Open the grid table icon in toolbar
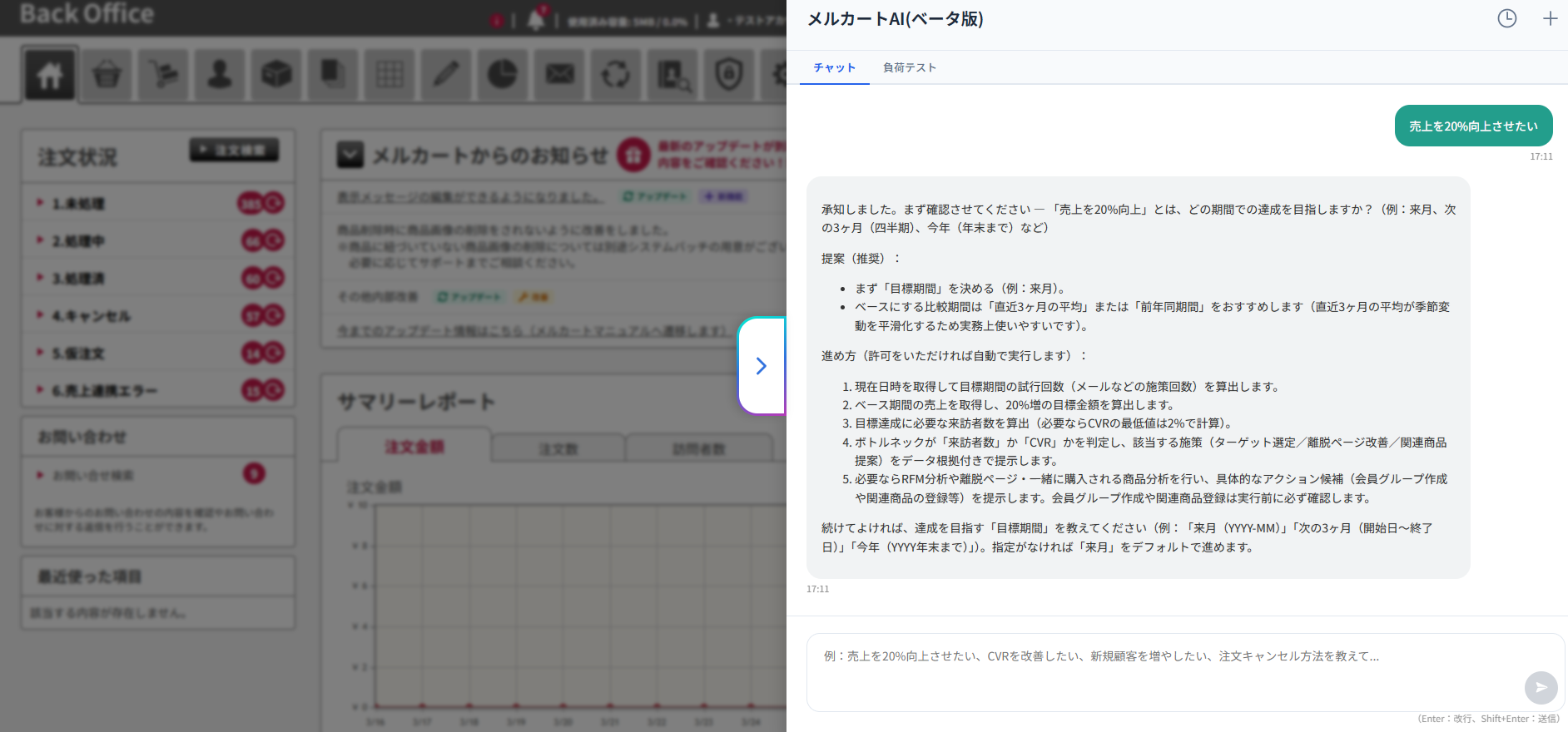 (390, 75)
